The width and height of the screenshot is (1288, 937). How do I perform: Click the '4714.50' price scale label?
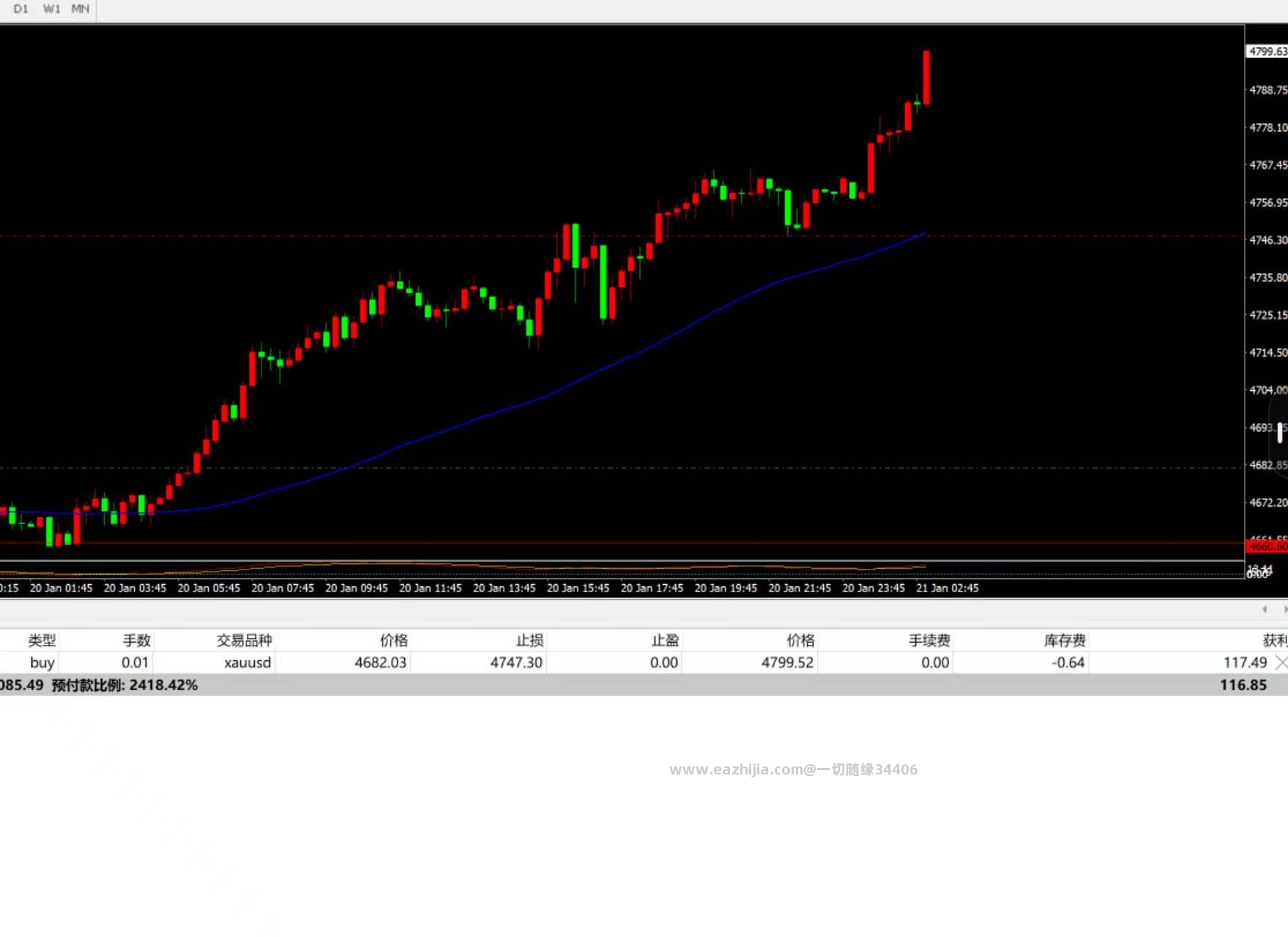click(x=1267, y=352)
